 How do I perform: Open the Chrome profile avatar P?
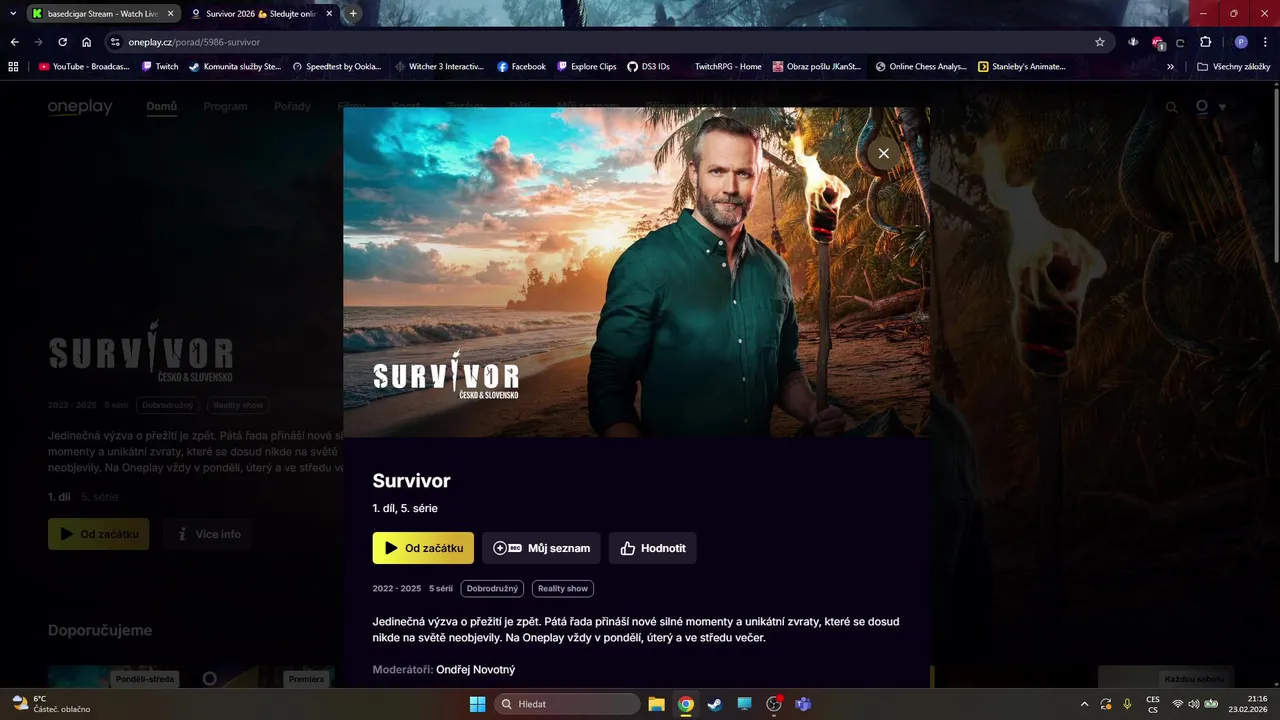(1241, 42)
